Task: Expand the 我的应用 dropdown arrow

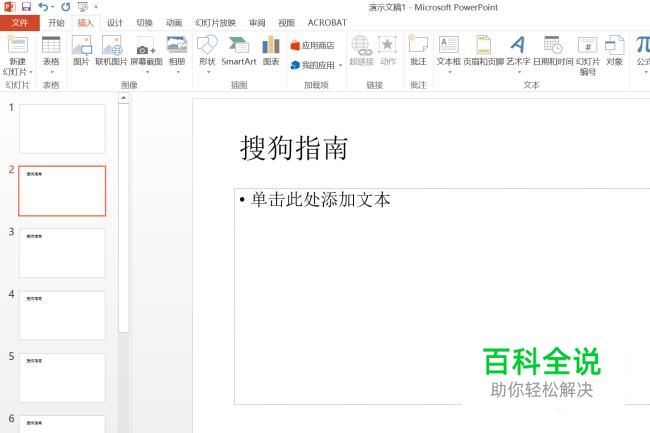Action: click(x=340, y=65)
